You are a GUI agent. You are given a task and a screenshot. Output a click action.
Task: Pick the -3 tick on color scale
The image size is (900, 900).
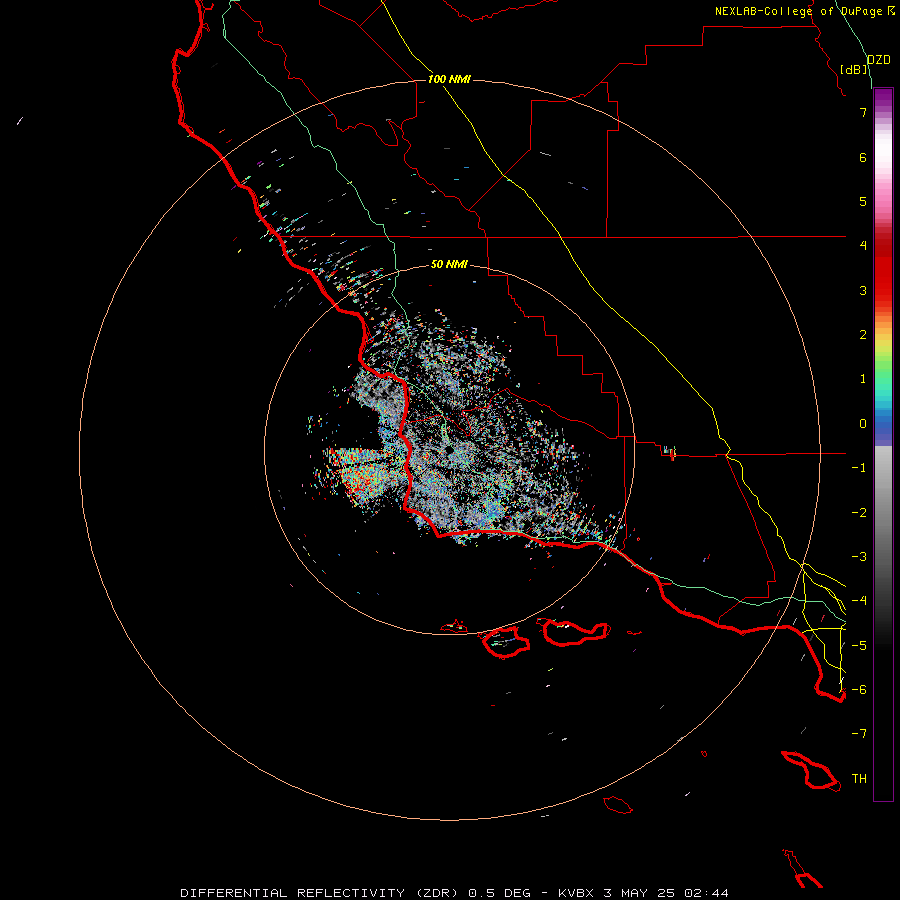[859, 557]
